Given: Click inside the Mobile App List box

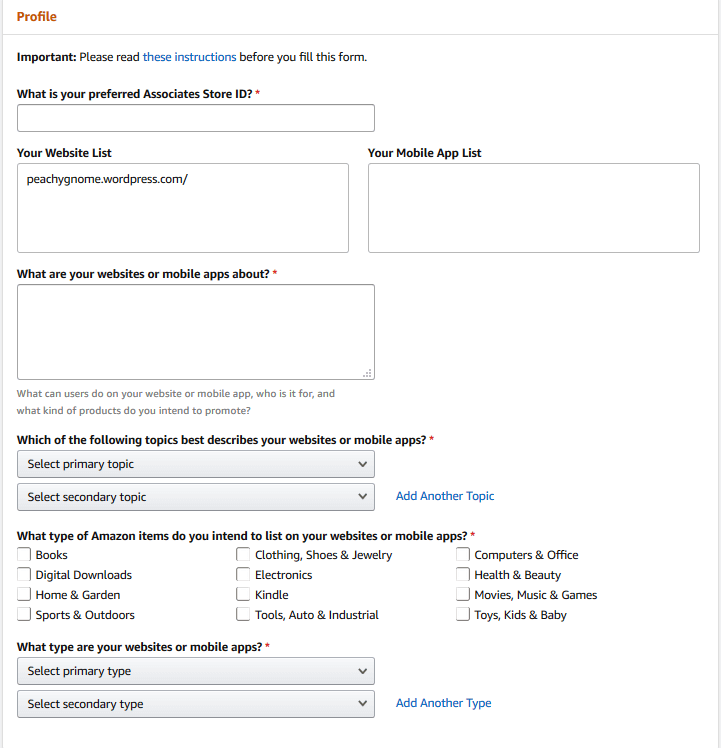Looking at the screenshot, I should (533, 208).
